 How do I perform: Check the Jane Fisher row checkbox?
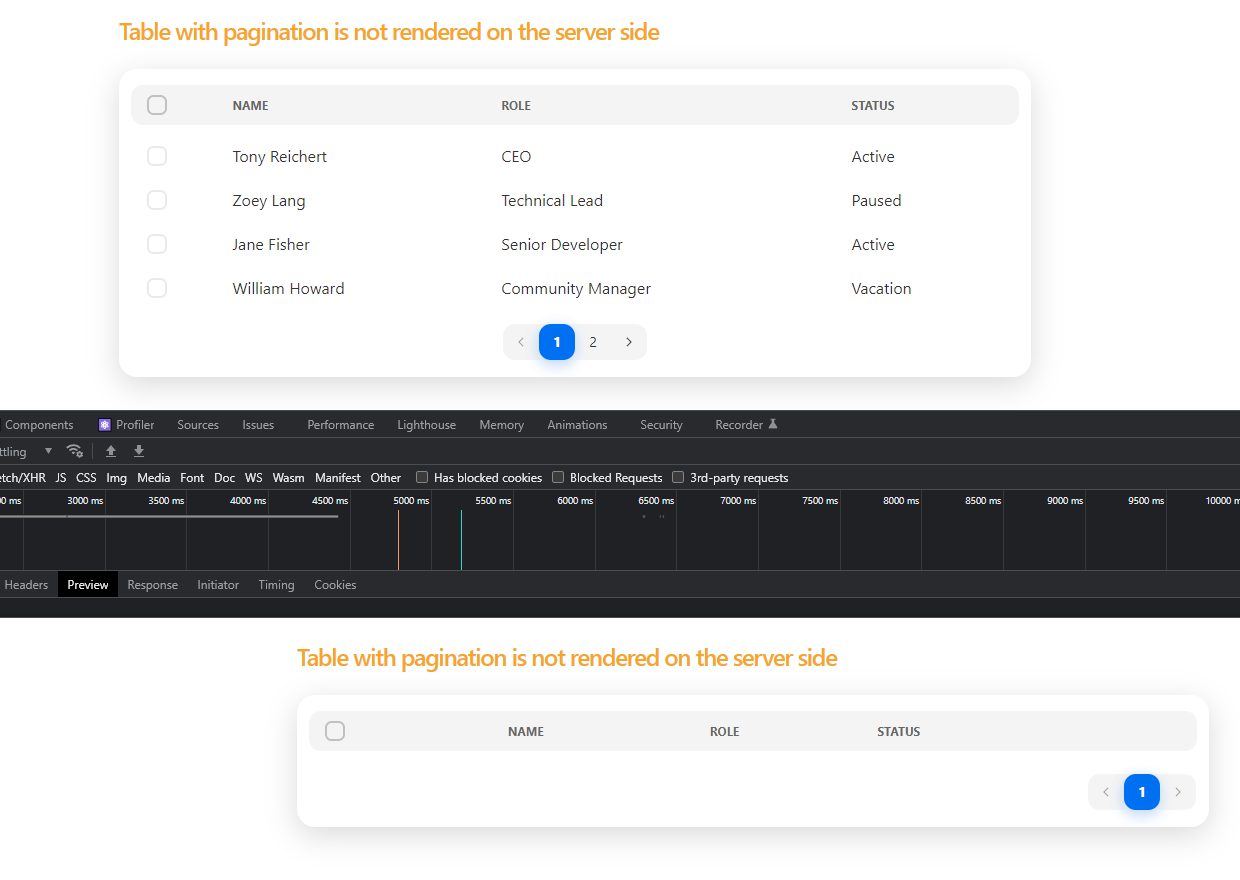pos(157,244)
